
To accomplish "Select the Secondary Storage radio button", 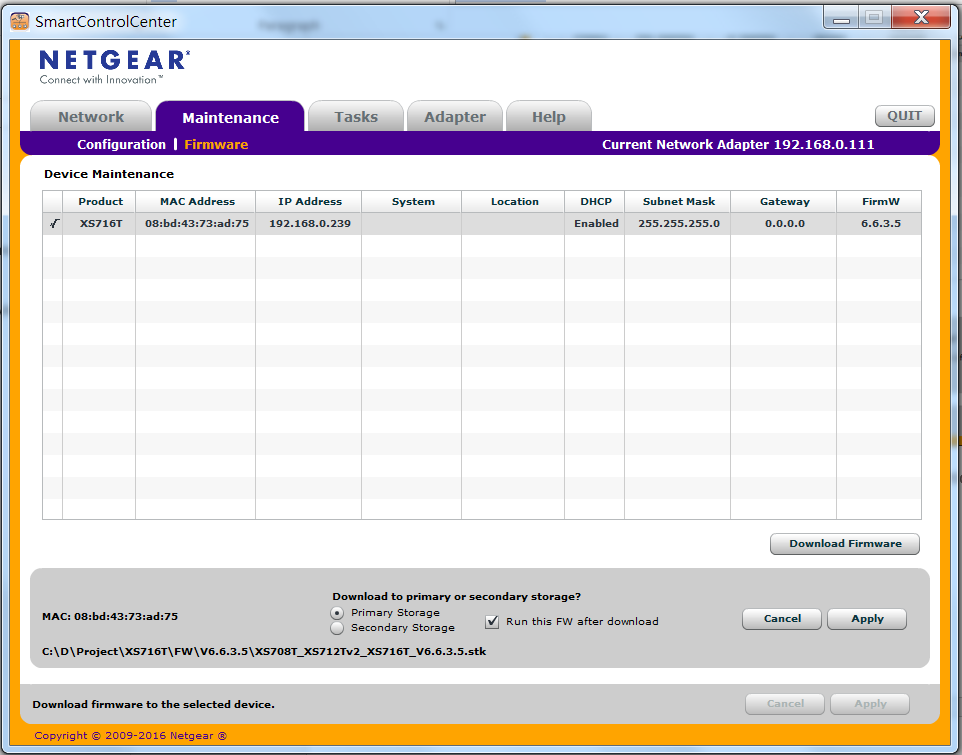I will (x=337, y=628).
